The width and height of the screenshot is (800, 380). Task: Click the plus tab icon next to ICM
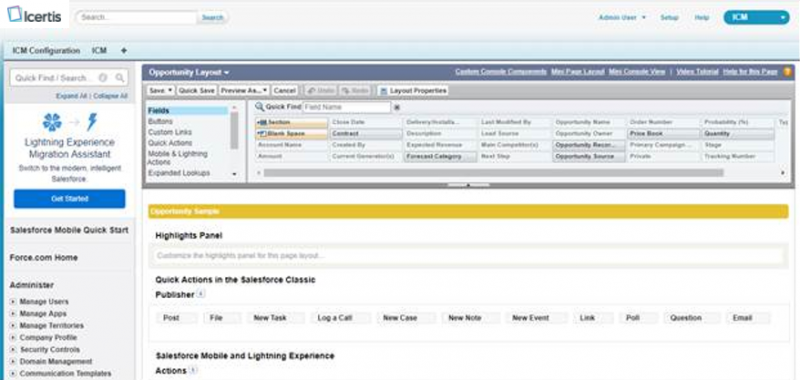click(x=123, y=50)
